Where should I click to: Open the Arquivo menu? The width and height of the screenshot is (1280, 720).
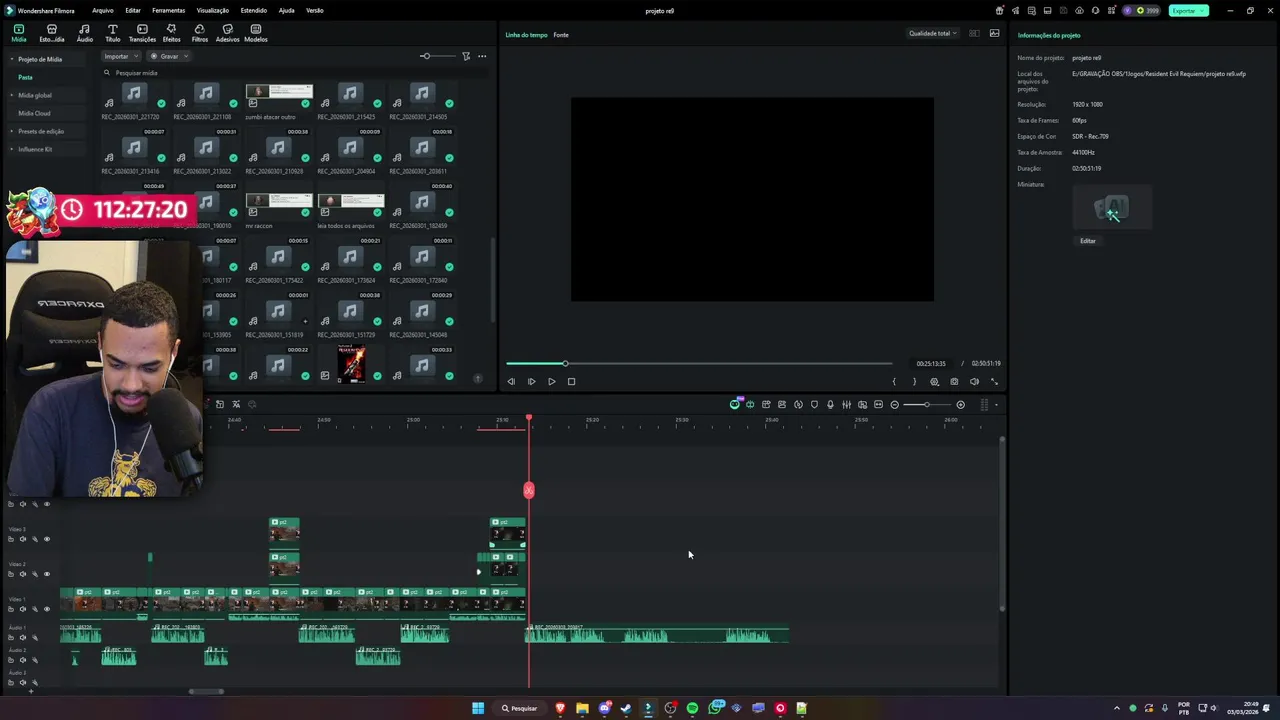pyautogui.click(x=103, y=10)
